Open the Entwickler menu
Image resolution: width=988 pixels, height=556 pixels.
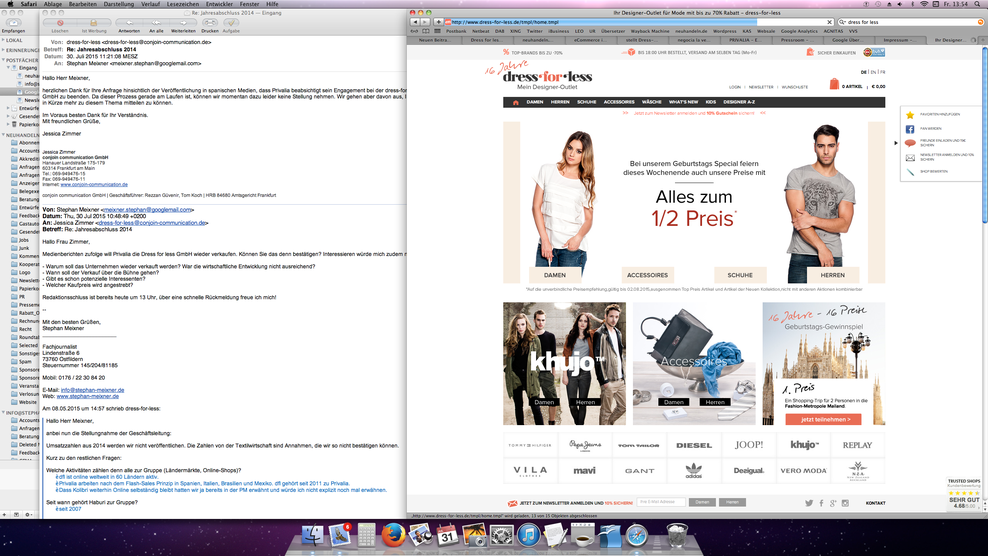tap(219, 4)
